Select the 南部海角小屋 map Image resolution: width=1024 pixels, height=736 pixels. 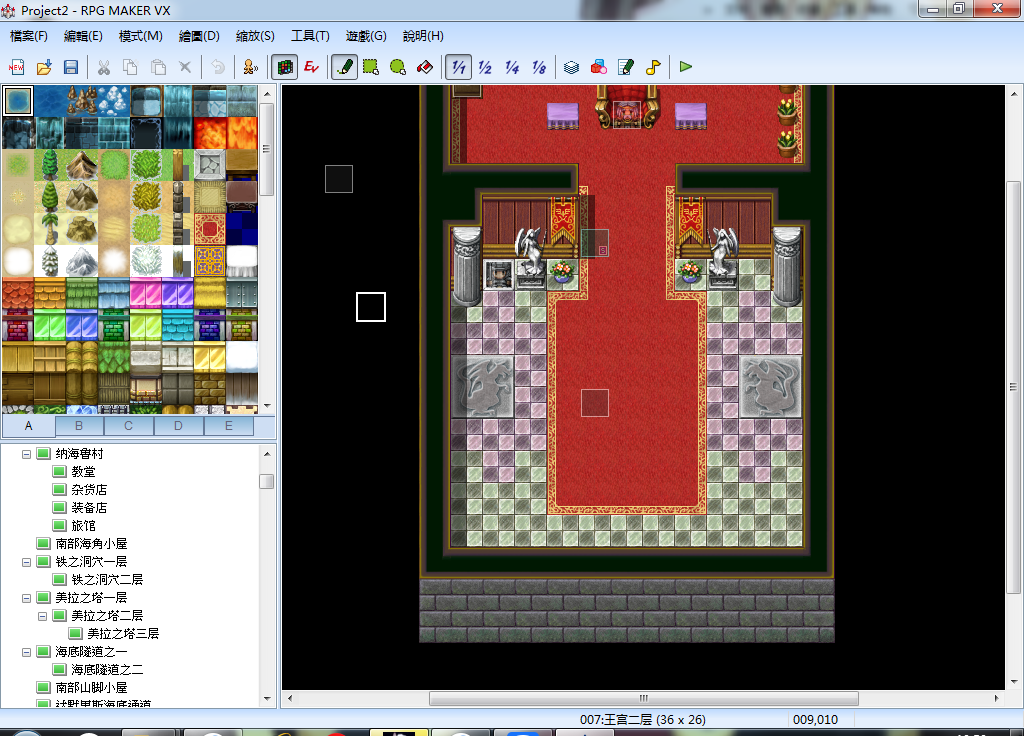coord(91,543)
